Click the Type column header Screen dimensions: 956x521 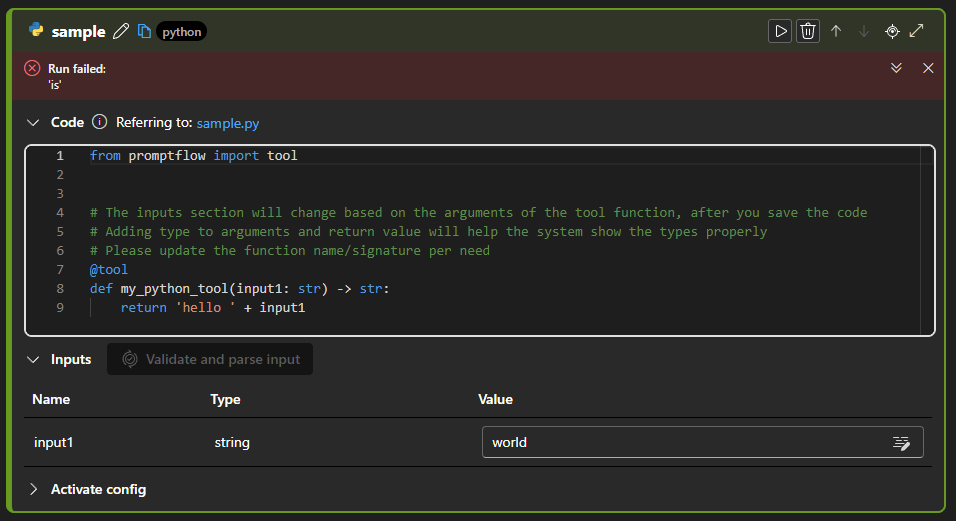225,400
